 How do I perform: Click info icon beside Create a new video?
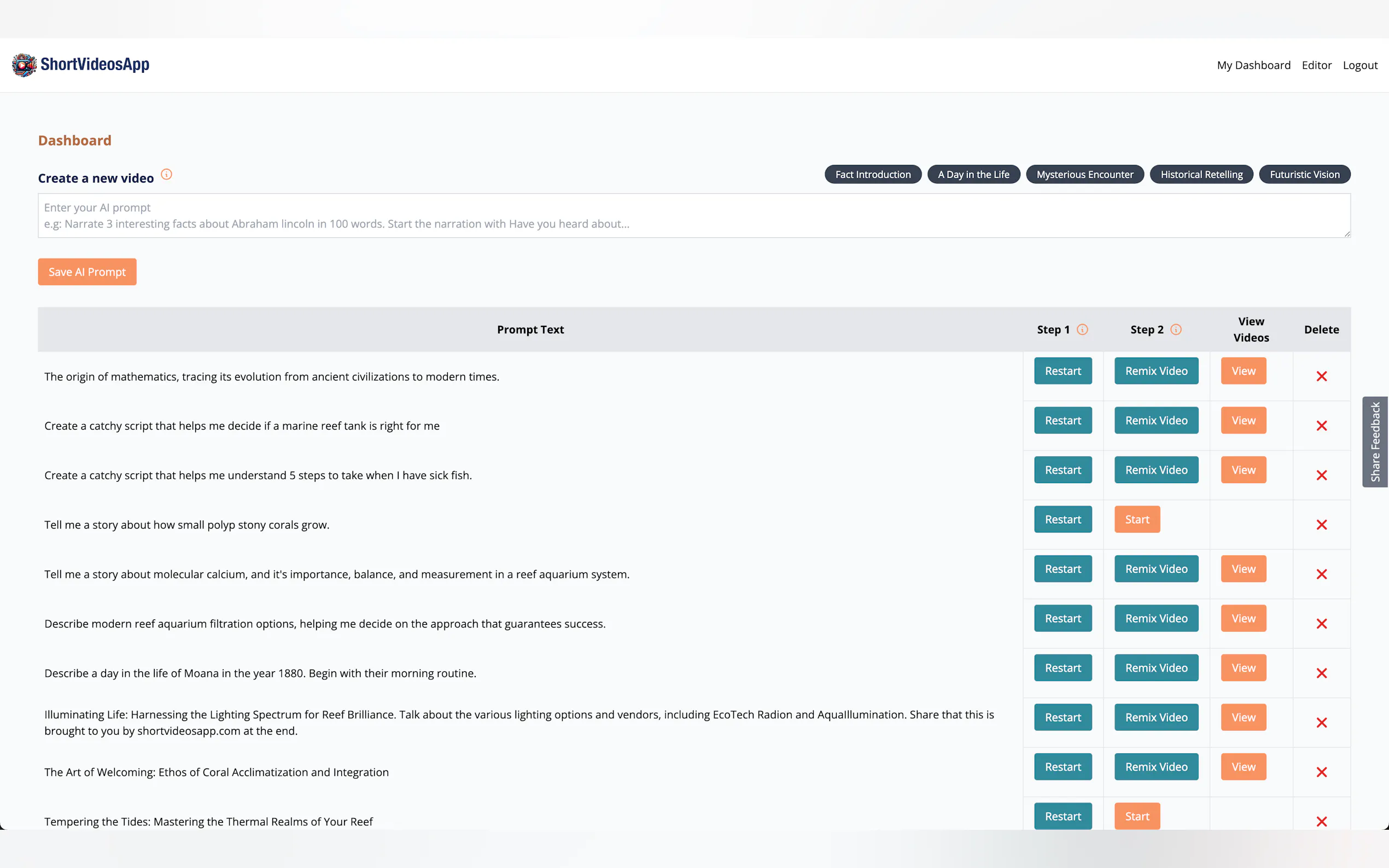pyautogui.click(x=167, y=174)
